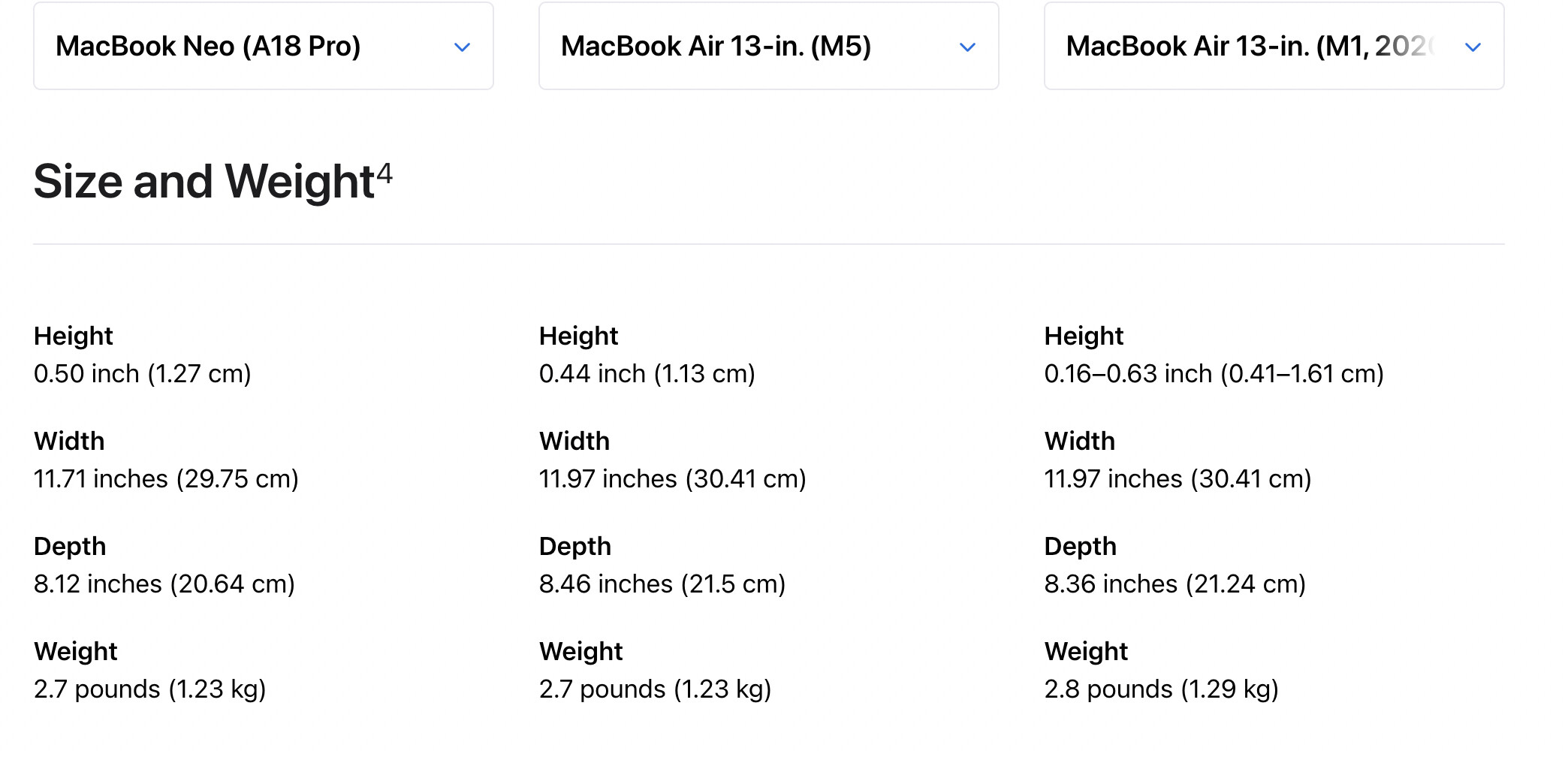Click the chevron arrow beside MacBook Neo
Viewport: 1568px width, 757px height.
463,47
